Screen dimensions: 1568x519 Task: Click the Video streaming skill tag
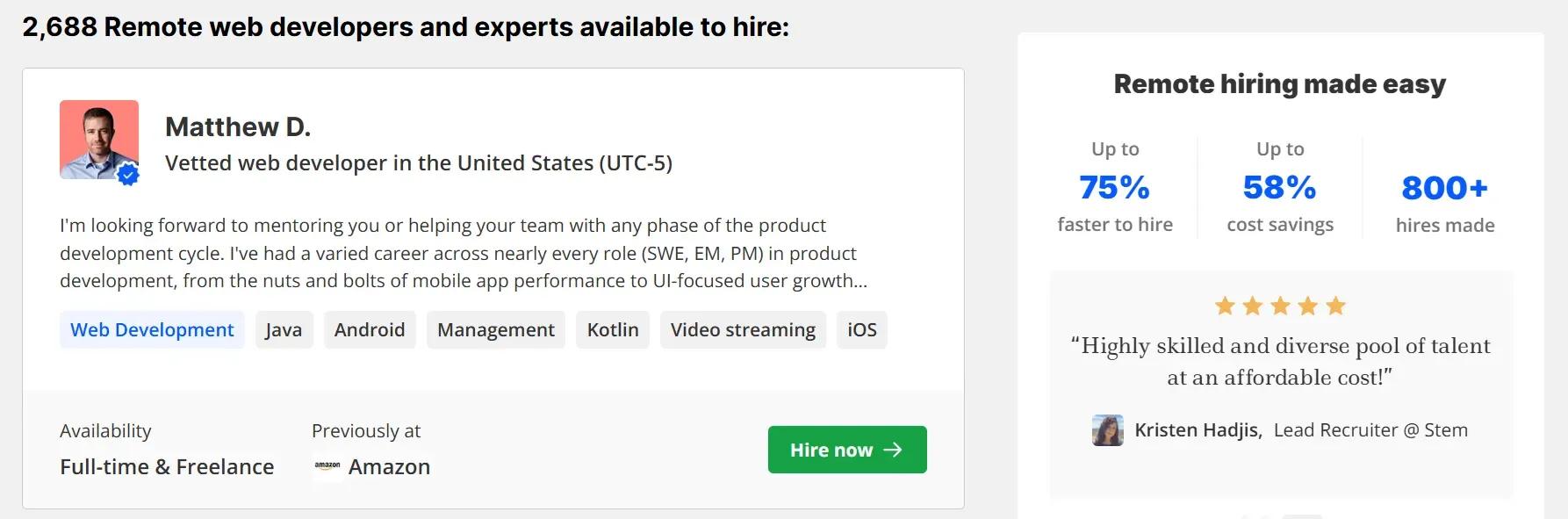[x=742, y=329]
